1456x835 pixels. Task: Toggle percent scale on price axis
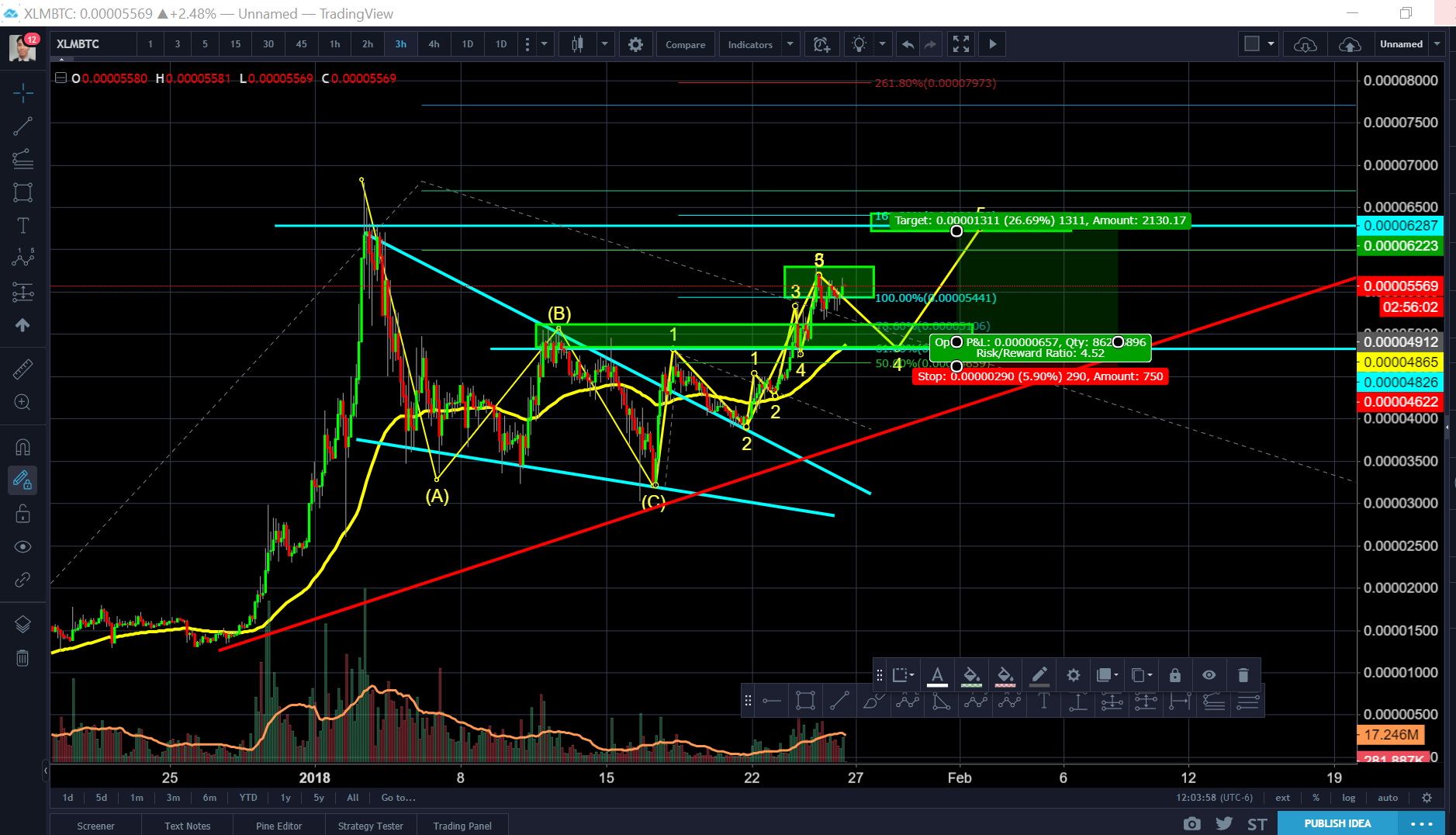click(x=1316, y=797)
